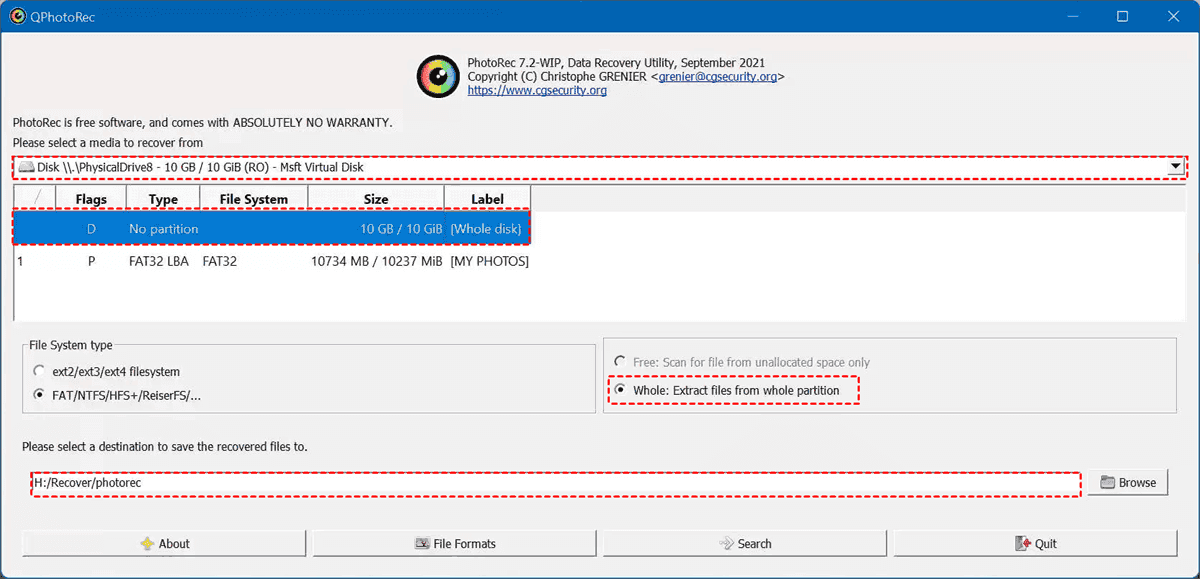This screenshot has height=579, width=1200.
Task: Open the media selection dropdown arrow
Action: point(1176,167)
